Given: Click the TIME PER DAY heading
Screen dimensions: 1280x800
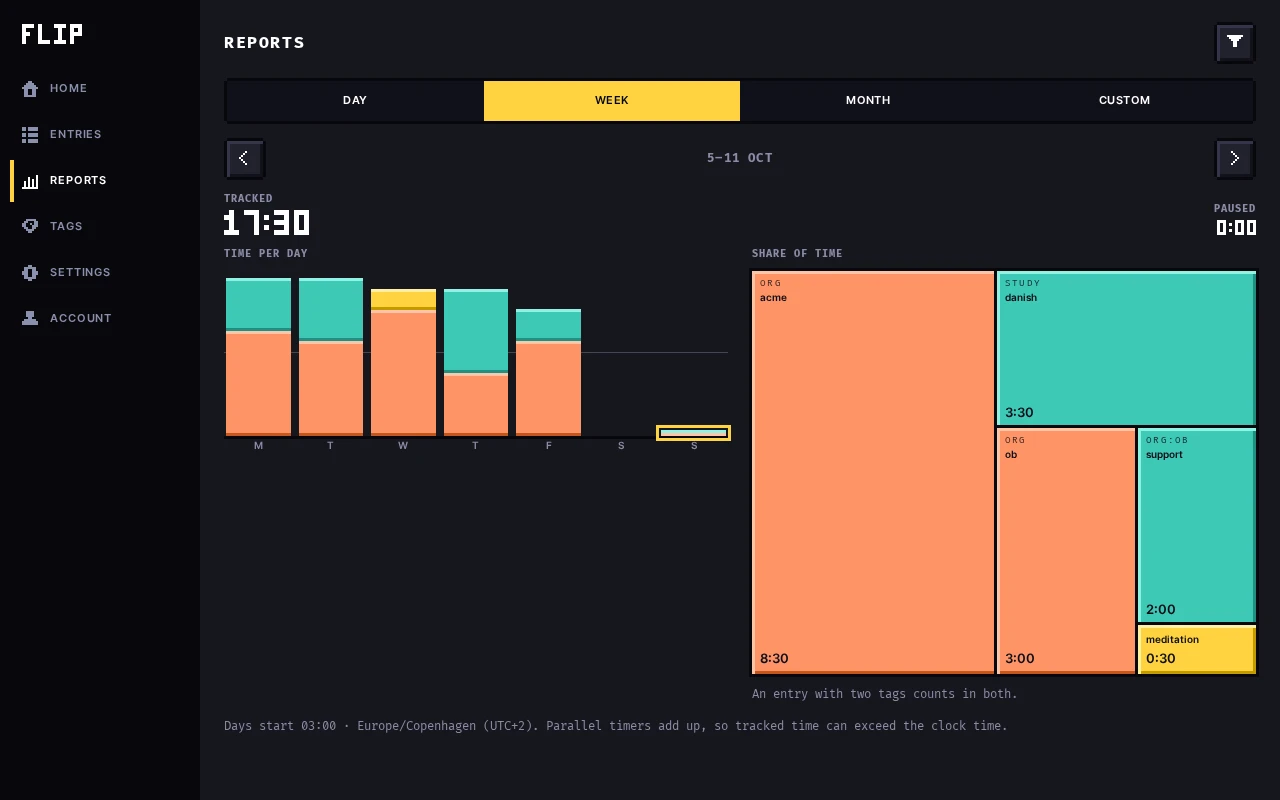Looking at the screenshot, I should pos(266,254).
